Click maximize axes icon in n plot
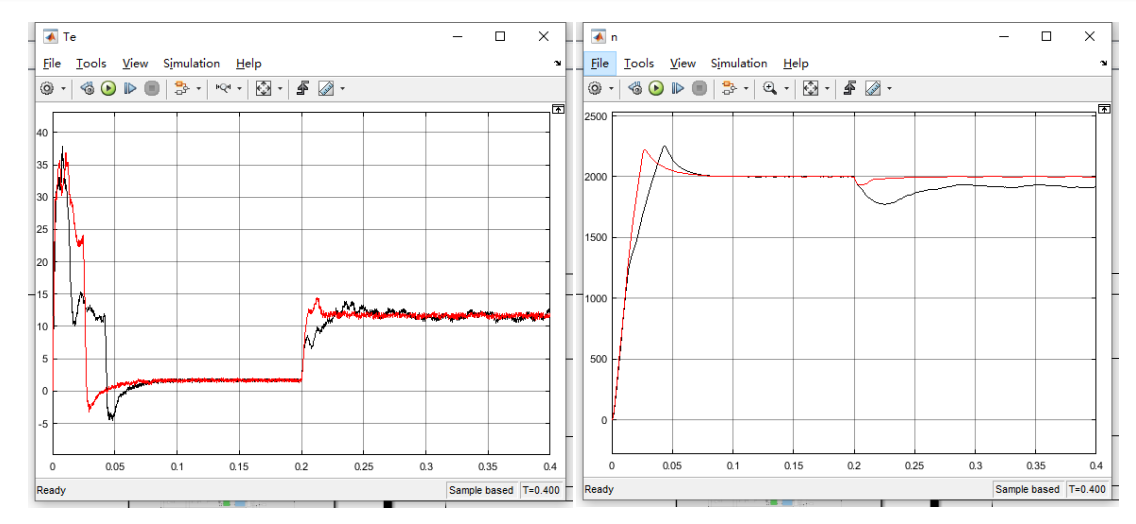The image size is (1136, 524). click(x=1104, y=109)
